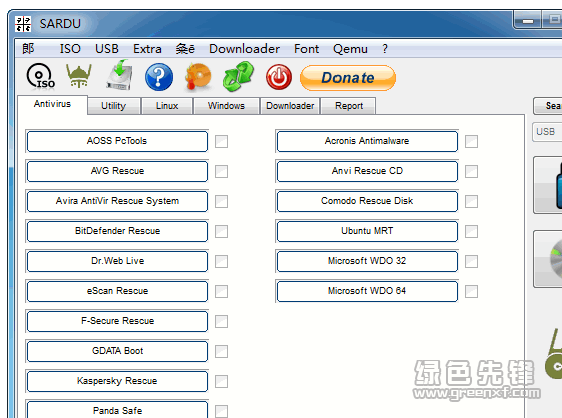Tick the Ubuntu MRT checkbox
Screen dimensions: 562x418
[x=471, y=232]
